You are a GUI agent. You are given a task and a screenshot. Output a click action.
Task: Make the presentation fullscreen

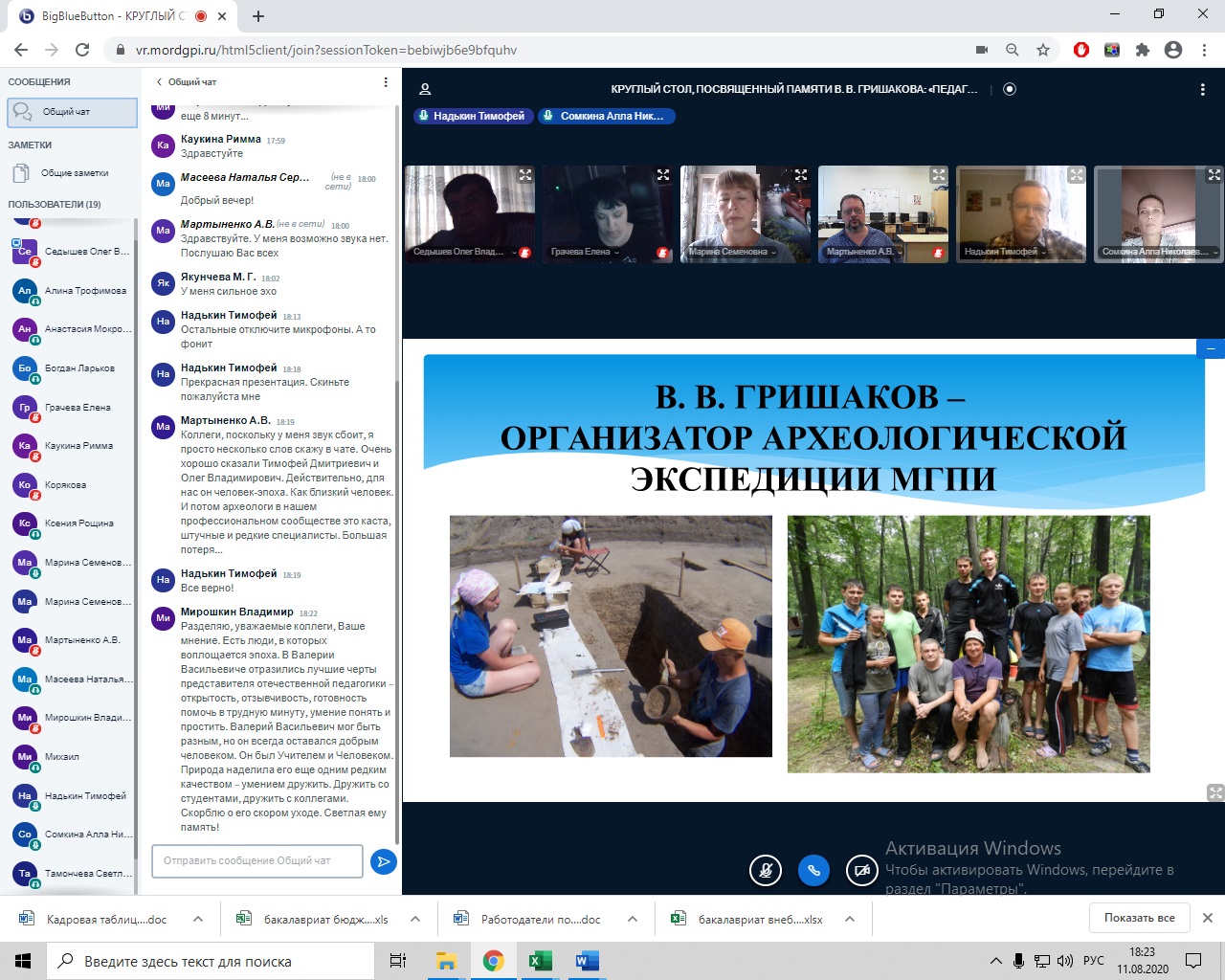pos(1215,792)
